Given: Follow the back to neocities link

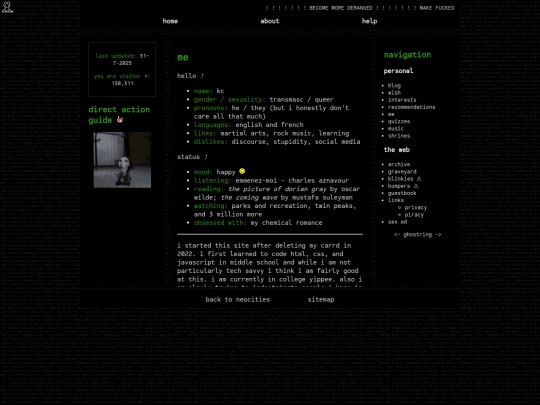Looking at the screenshot, I should pyautogui.click(x=238, y=299).
